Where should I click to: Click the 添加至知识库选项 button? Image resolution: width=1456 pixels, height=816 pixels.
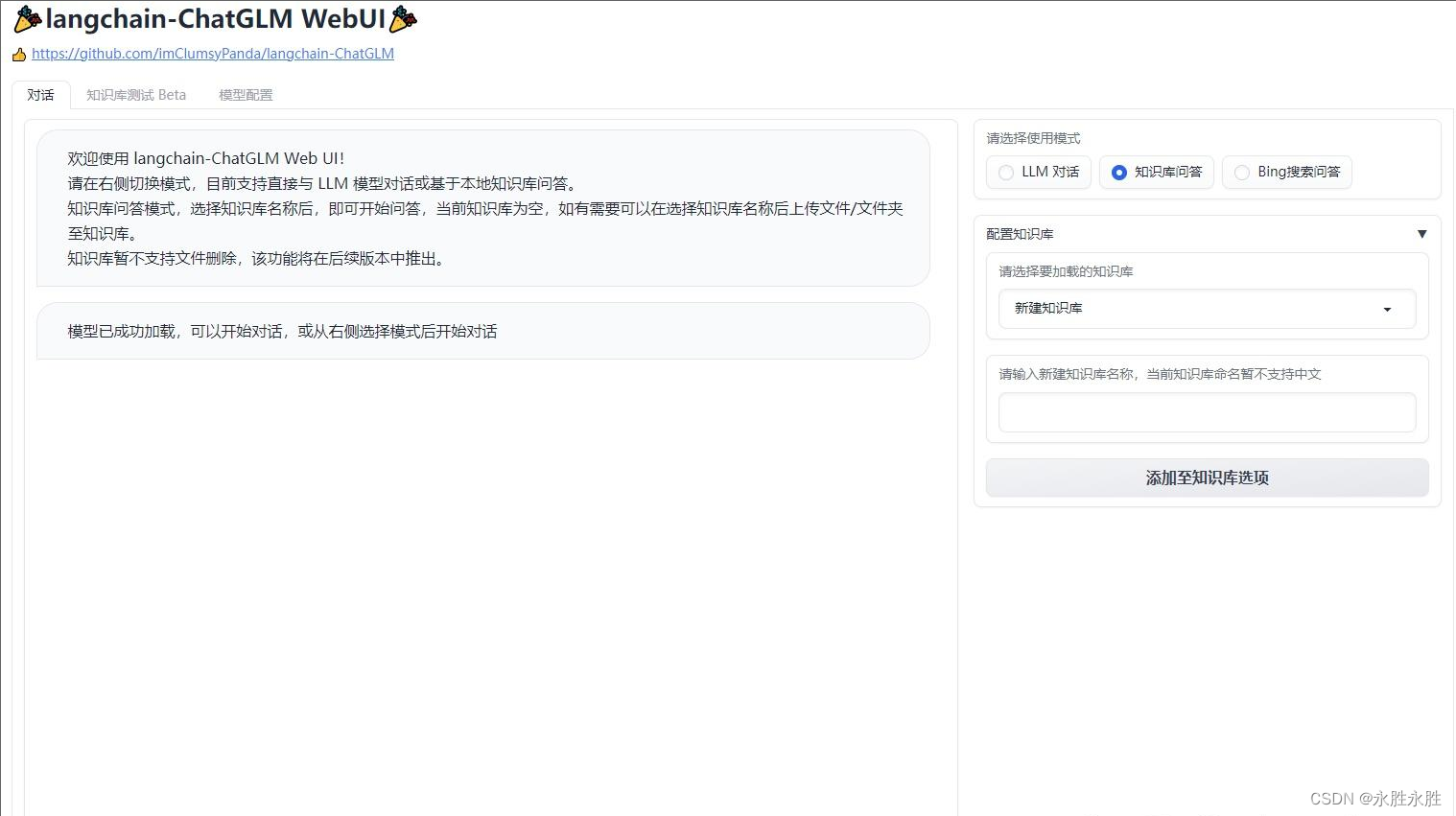[x=1207, y=478]
